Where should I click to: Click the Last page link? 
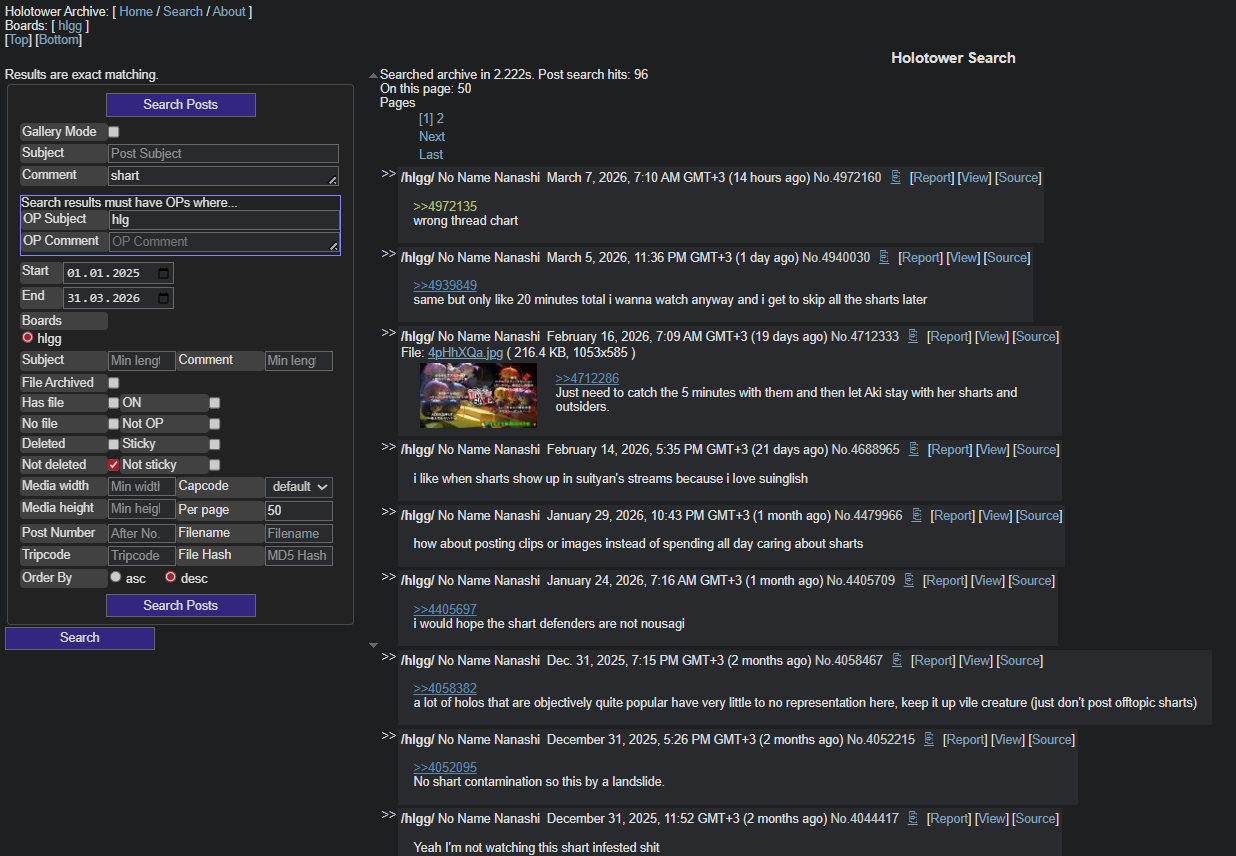431,154
